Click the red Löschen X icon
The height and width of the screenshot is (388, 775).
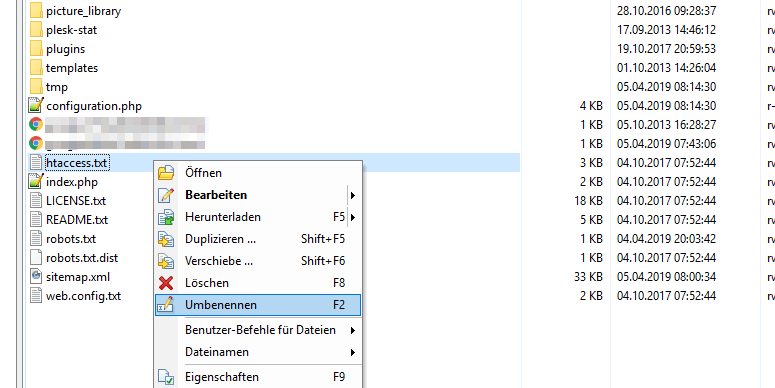point(166,283)
